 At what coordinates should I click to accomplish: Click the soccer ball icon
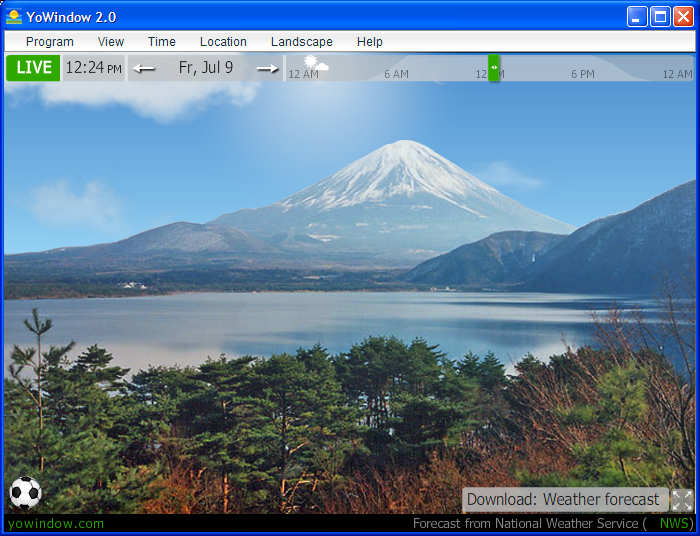25,492
